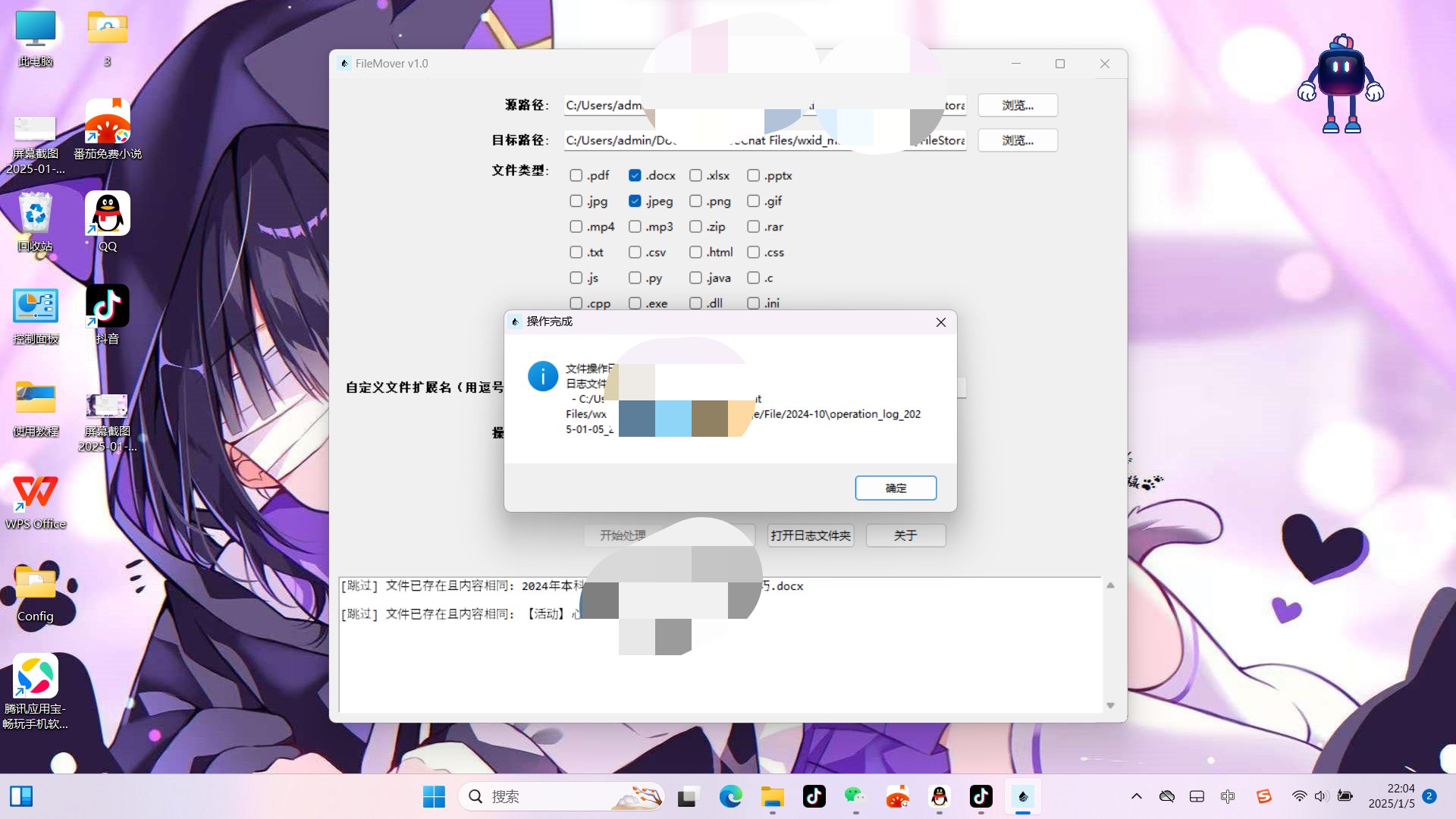This screenshot has height=819, width=1456.
Task: Close the 操作完成 dialog
Action: click(941, 322)
